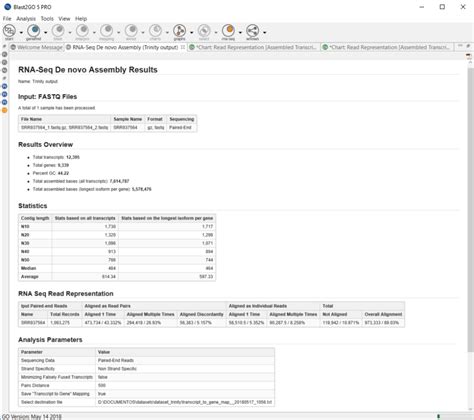Click the 'Total Records' column header

[x=65, y=314]
